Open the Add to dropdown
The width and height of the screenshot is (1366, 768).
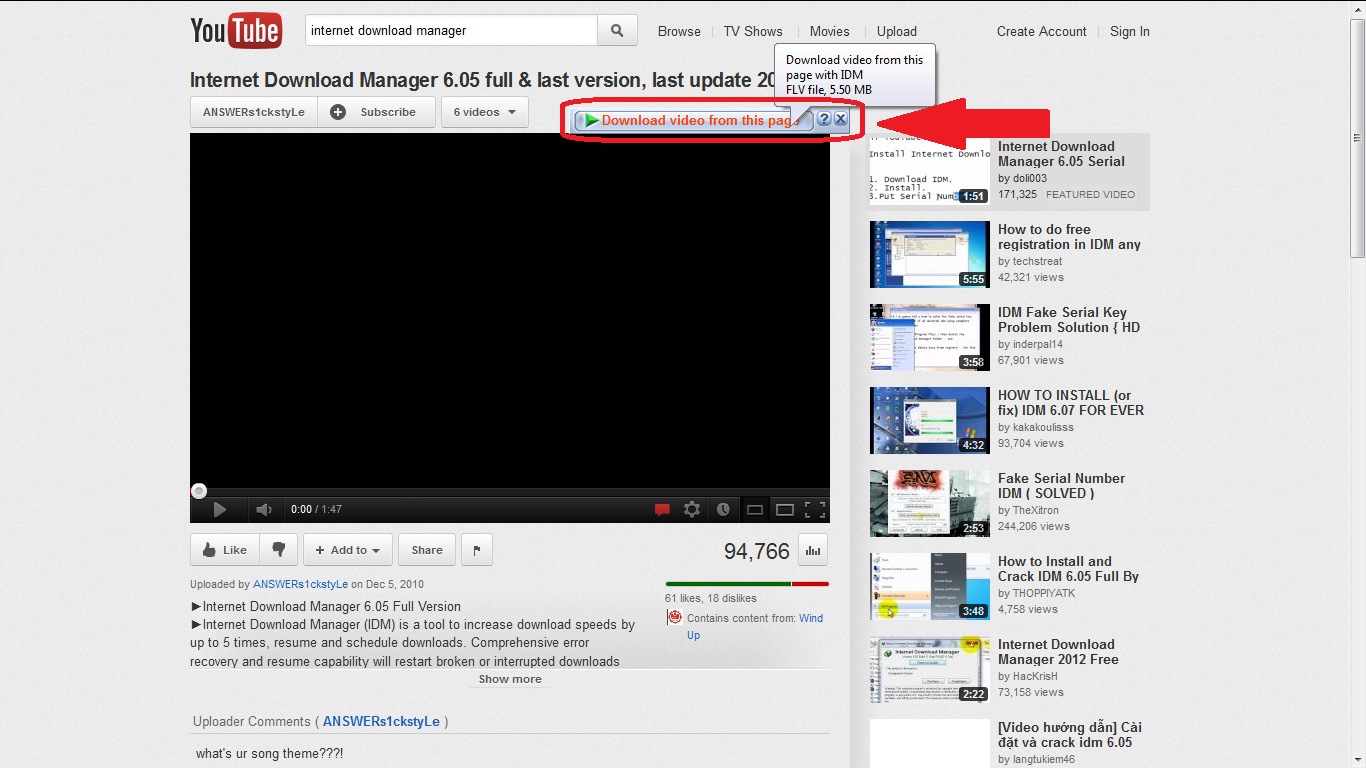(347, 549)
